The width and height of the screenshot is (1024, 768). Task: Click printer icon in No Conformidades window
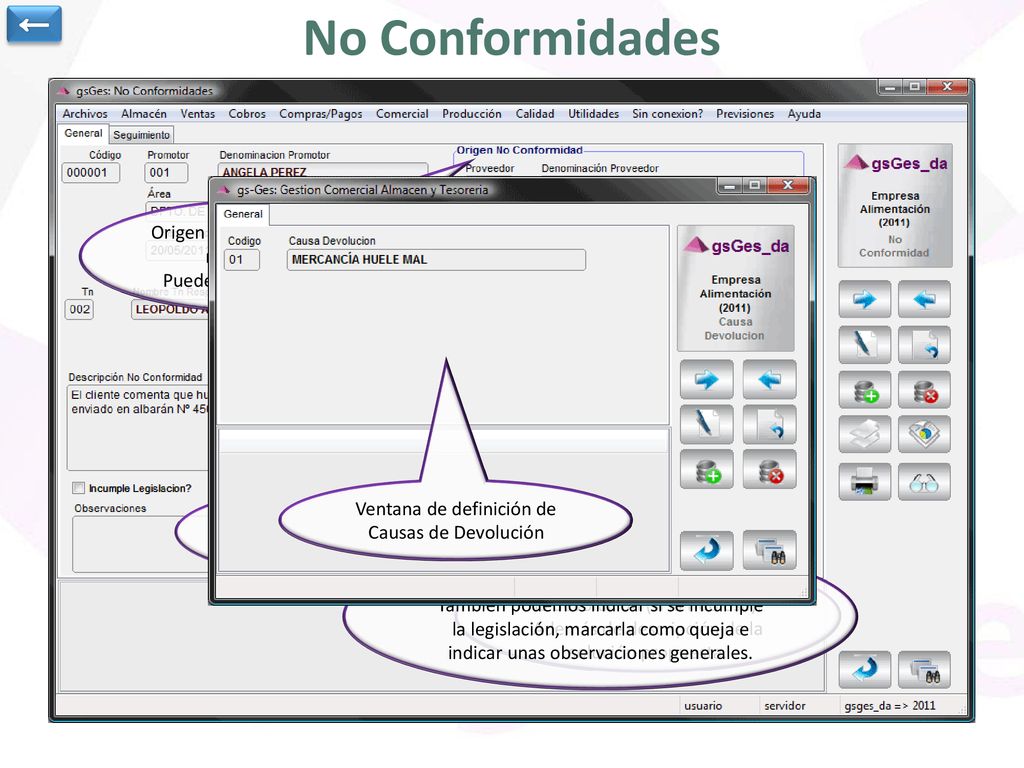coord(865,482)
